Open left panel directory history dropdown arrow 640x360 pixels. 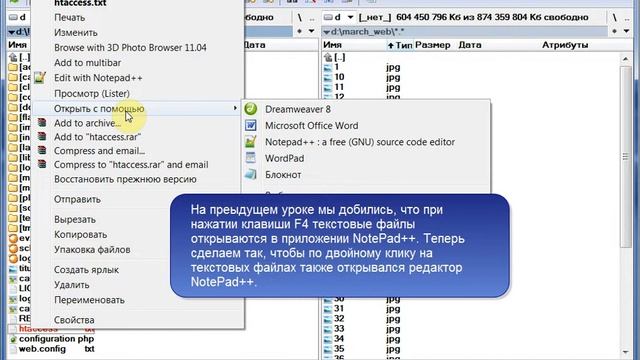coord(311,31)
